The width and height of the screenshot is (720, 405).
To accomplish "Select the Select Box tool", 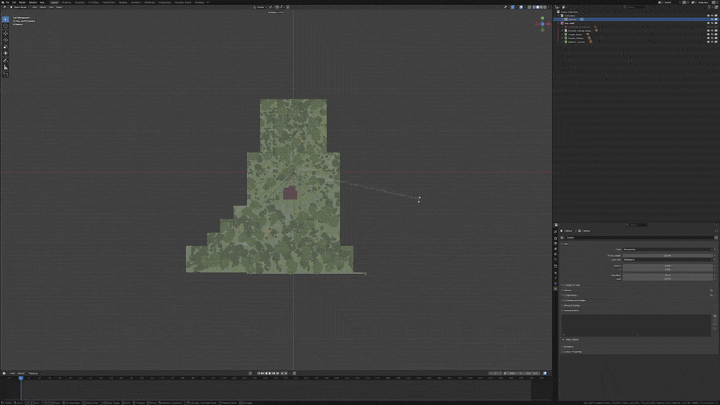I will pyautogui.click(x=6, y=19).
